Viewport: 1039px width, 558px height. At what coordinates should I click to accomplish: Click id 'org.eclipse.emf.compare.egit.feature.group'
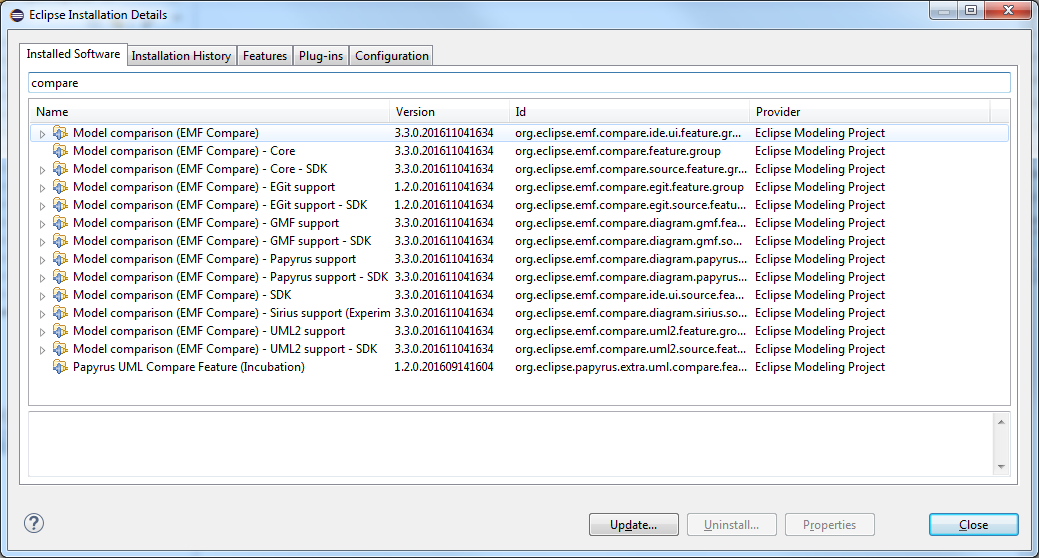tap(629, 186)
